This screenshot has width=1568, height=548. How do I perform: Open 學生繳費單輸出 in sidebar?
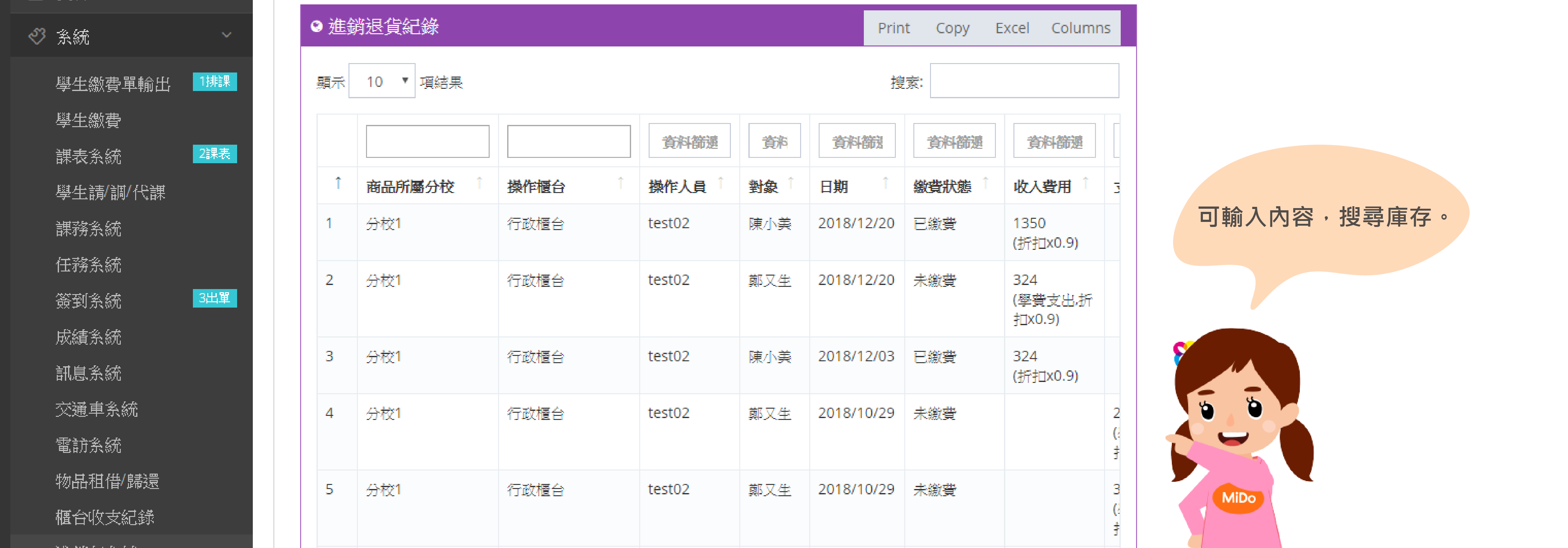(113, 84)
